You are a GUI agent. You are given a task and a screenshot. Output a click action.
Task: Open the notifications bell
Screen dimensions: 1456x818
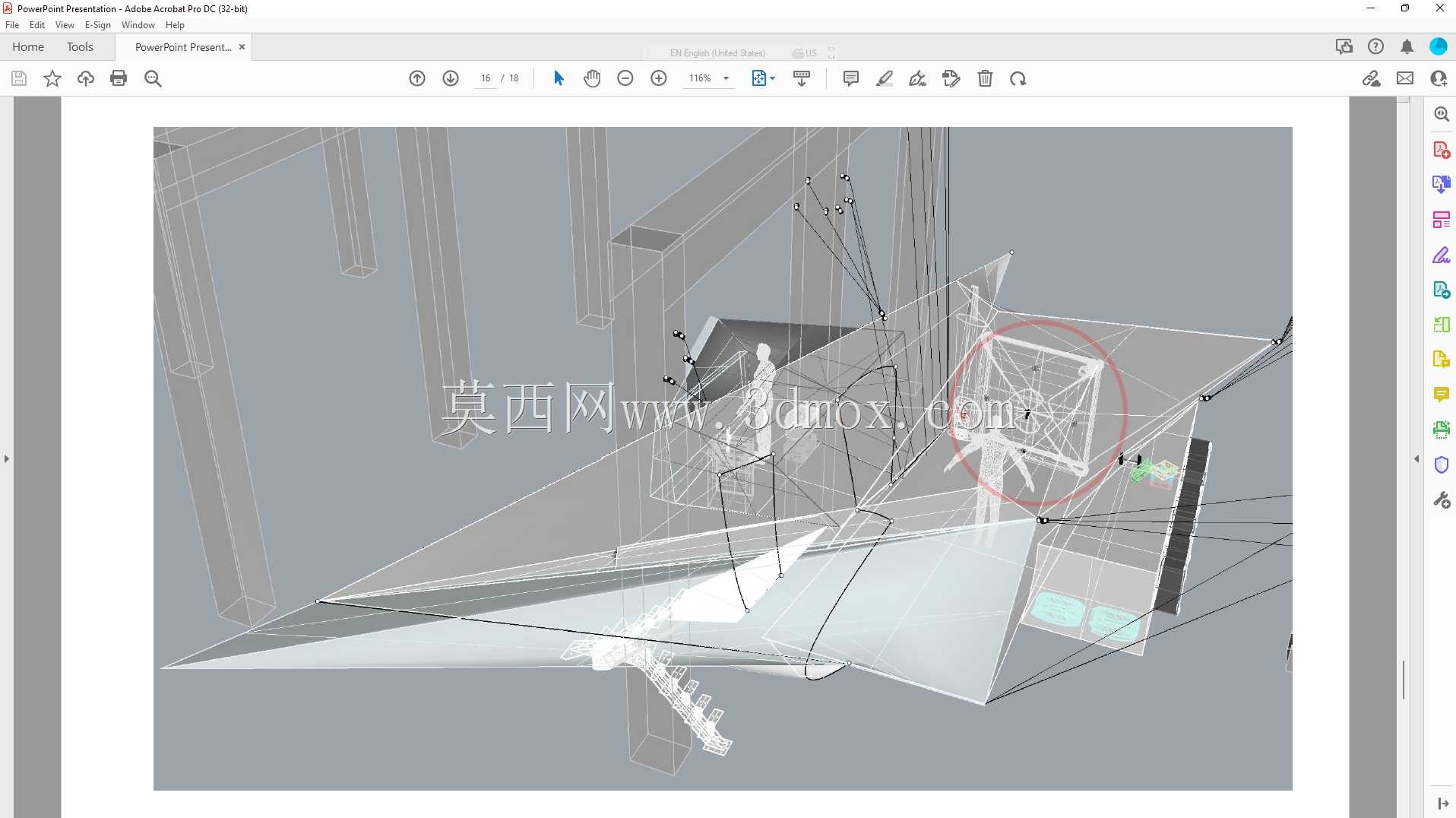click(x=1407, y=47)
